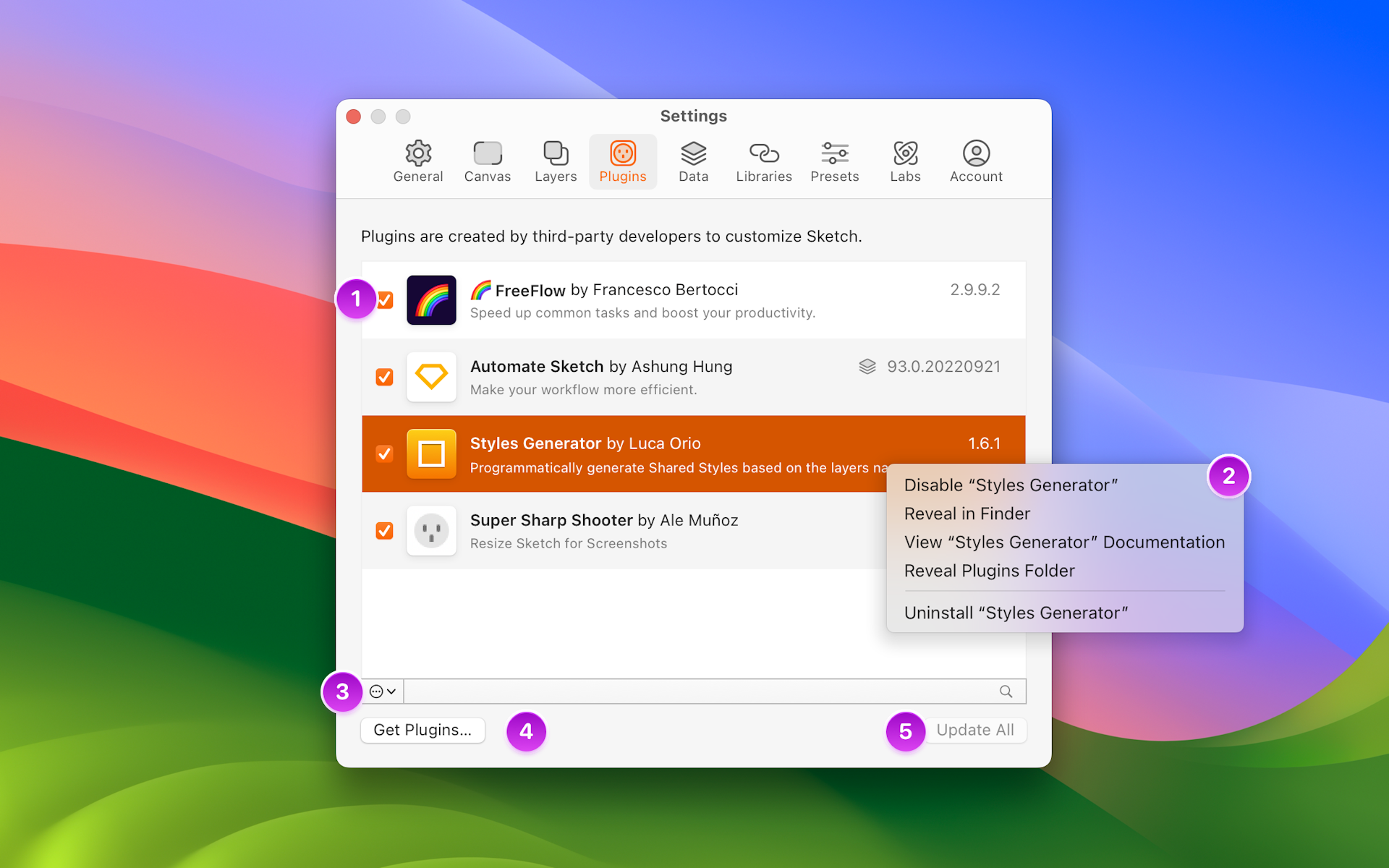Click the Get Plugins… button
1389x868 pixels.
[x=422, y=730]
